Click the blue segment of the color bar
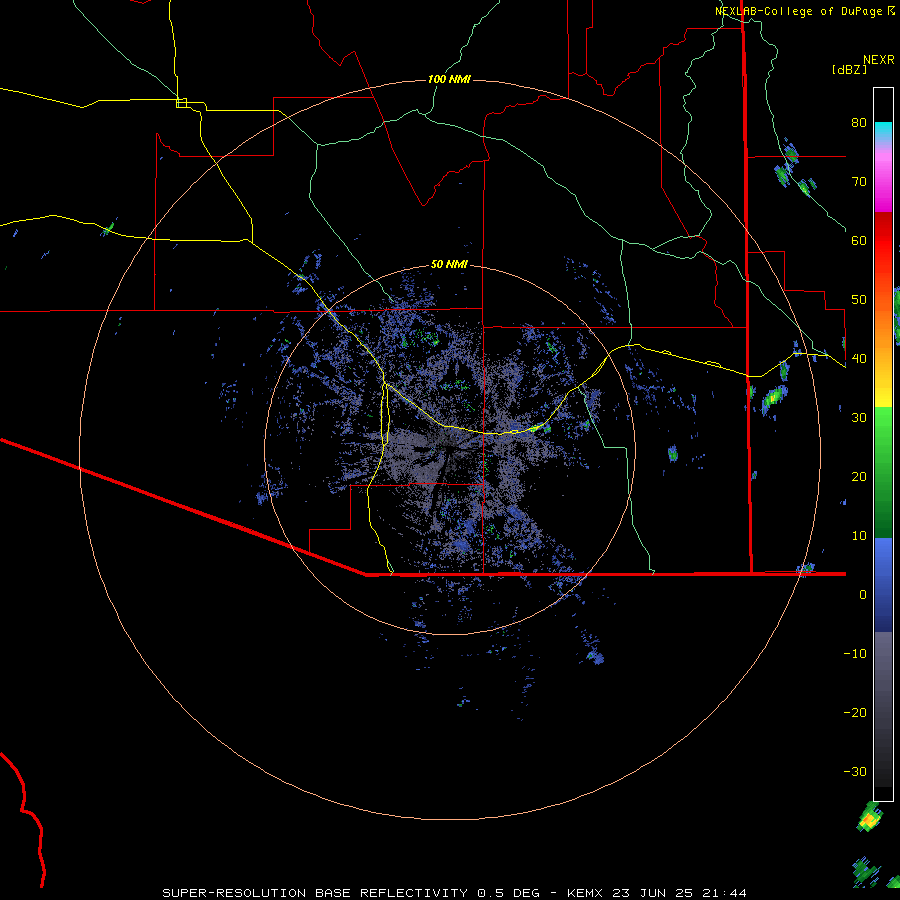The width and height of the screenshot is (900, 900). pos(883,585)
